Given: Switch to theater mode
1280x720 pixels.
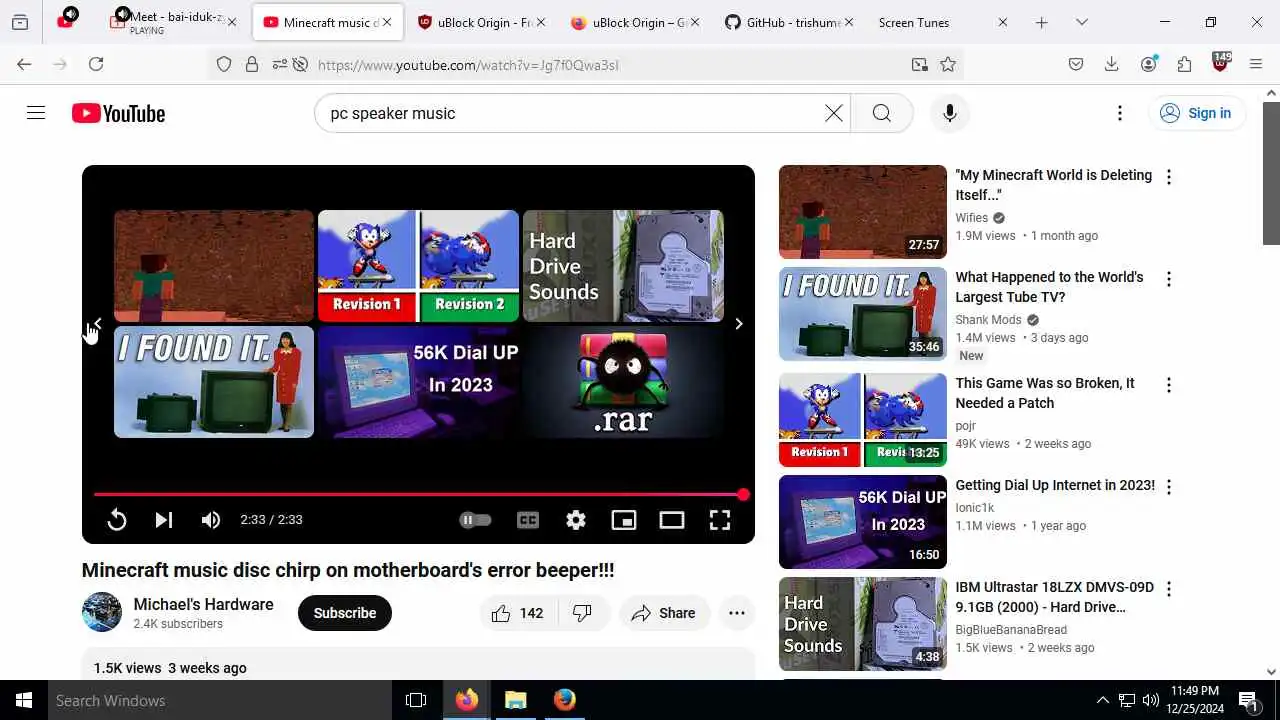Looking at the screenshot, I should 672,520.
